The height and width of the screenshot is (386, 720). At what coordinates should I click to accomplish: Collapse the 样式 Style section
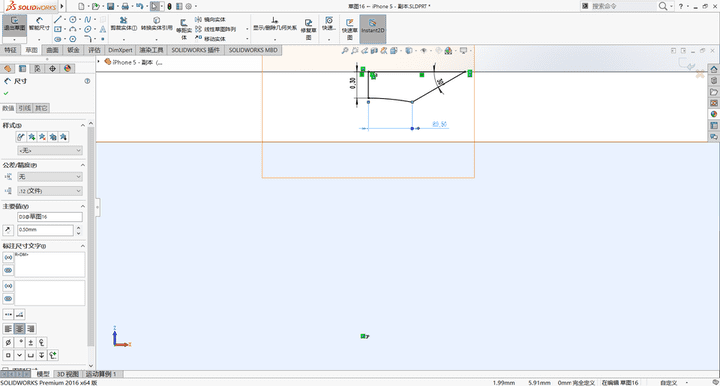click(83, 125)
